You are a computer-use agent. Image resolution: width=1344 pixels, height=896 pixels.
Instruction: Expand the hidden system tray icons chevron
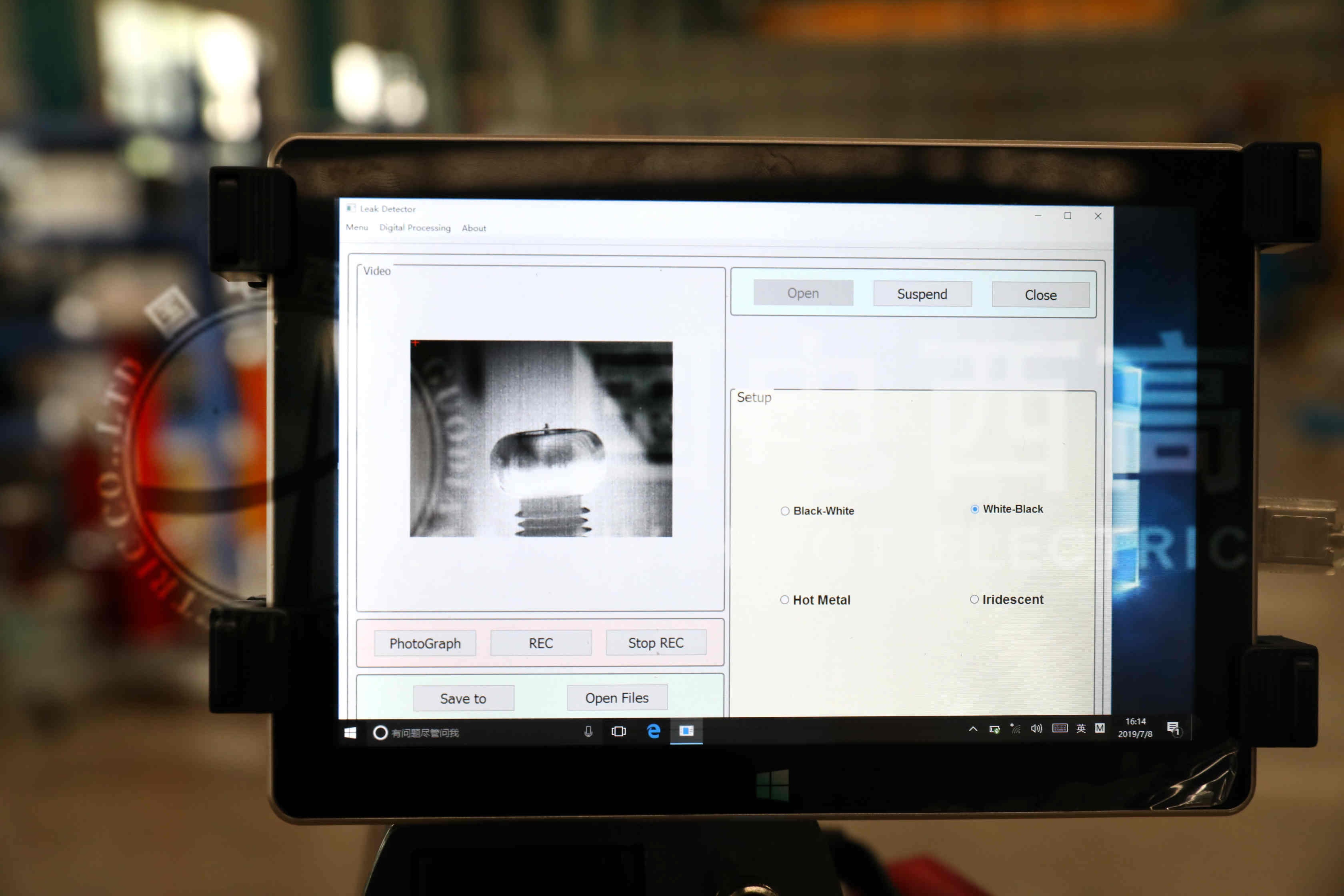tap(972, 729)
